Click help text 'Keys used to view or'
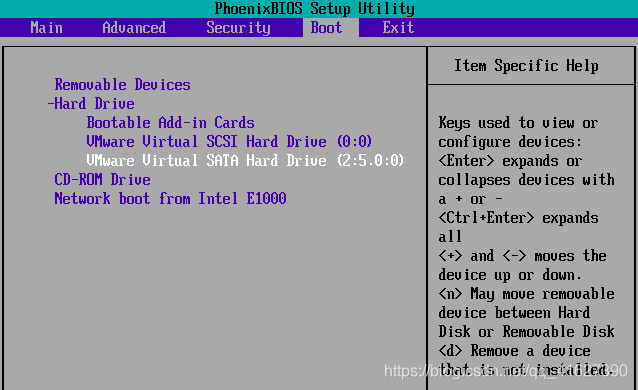This screenshot has height=390, width=638. coord(518,123)
